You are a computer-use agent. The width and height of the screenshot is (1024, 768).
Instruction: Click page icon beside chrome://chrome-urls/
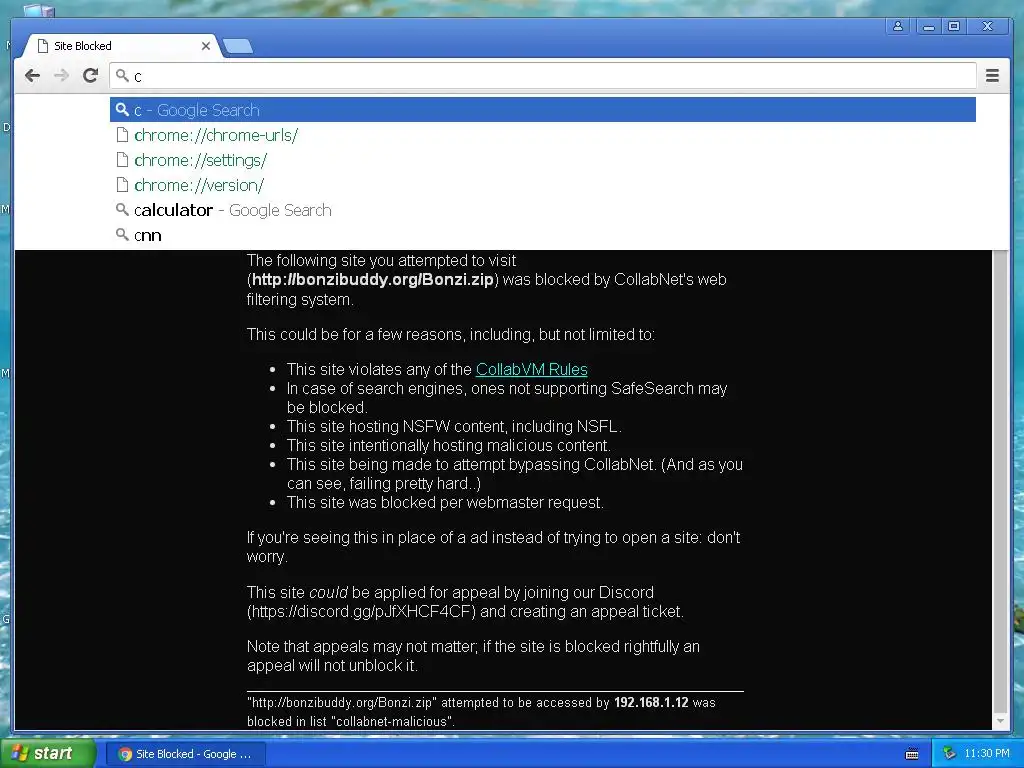click(122, 135)
